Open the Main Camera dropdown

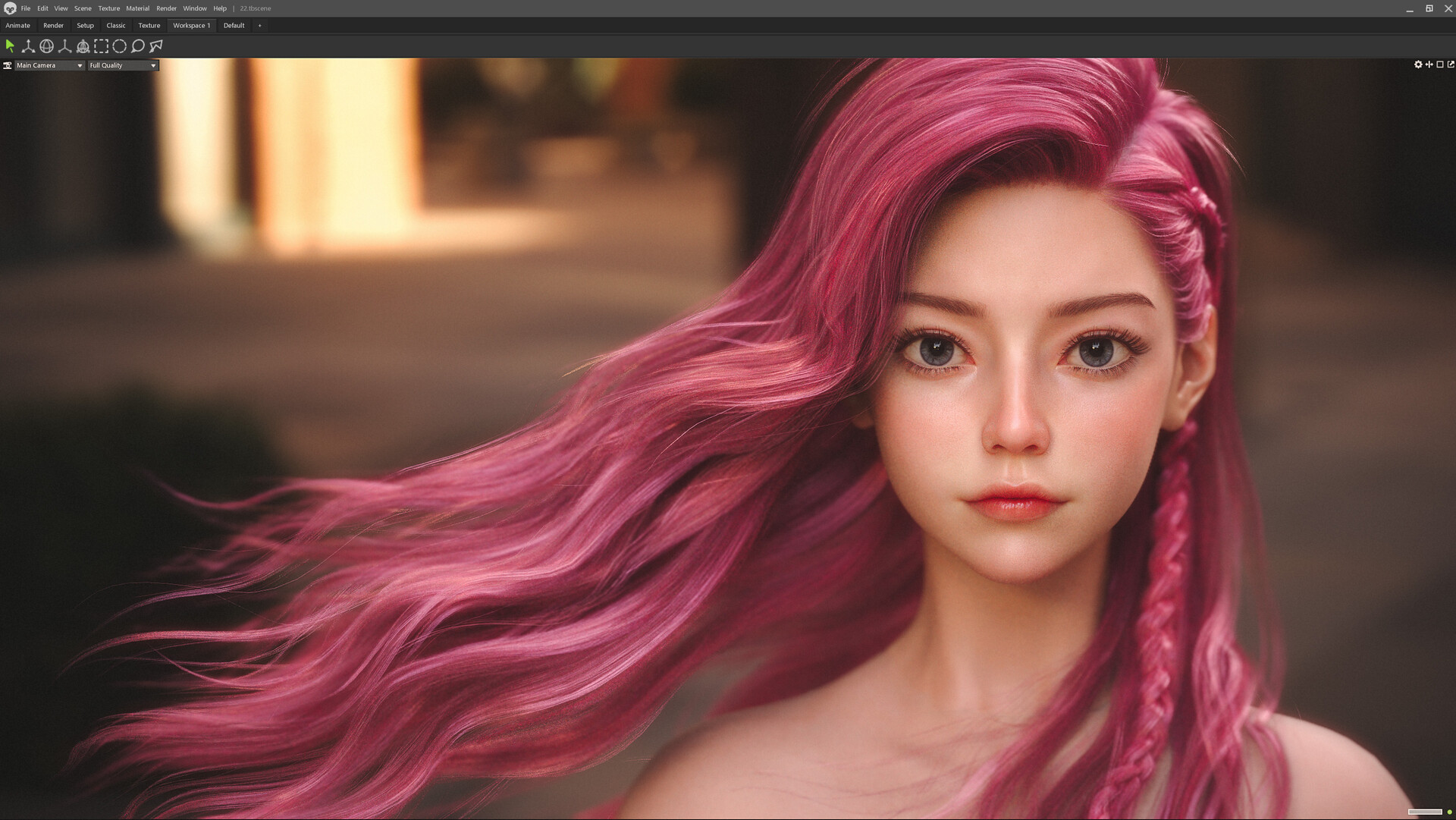tap(49, 65)
